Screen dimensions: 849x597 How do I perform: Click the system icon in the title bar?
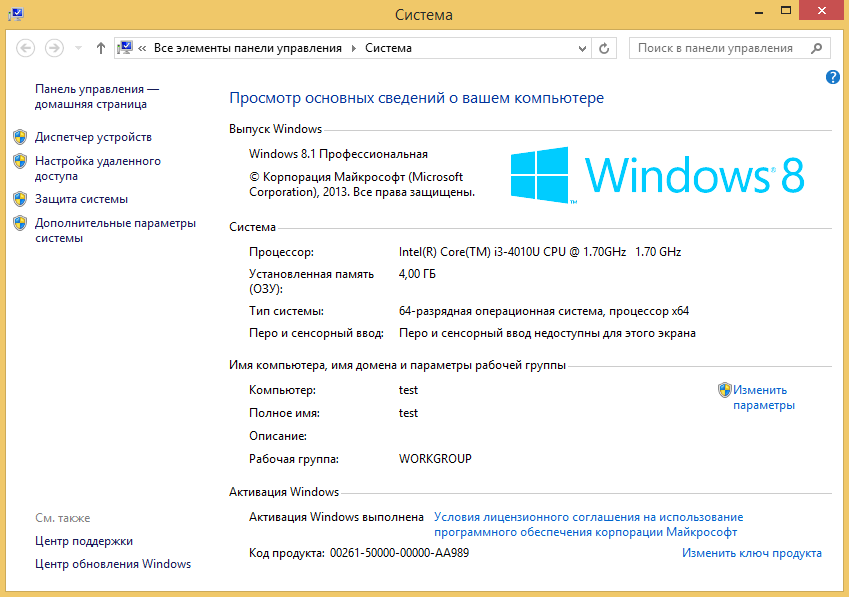(x=16, y=14)
